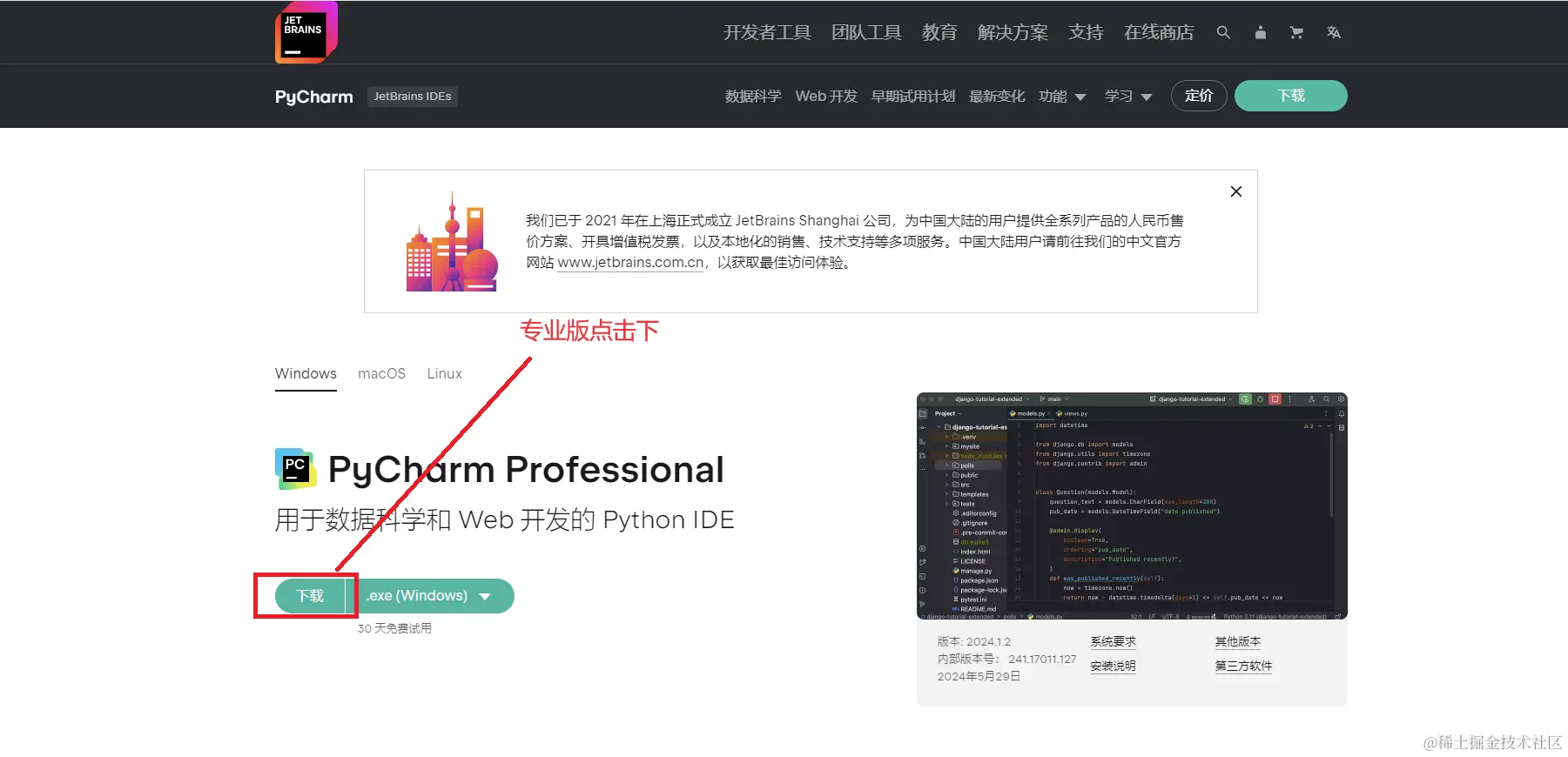Go to the Web 开发 page

[826, 96]
